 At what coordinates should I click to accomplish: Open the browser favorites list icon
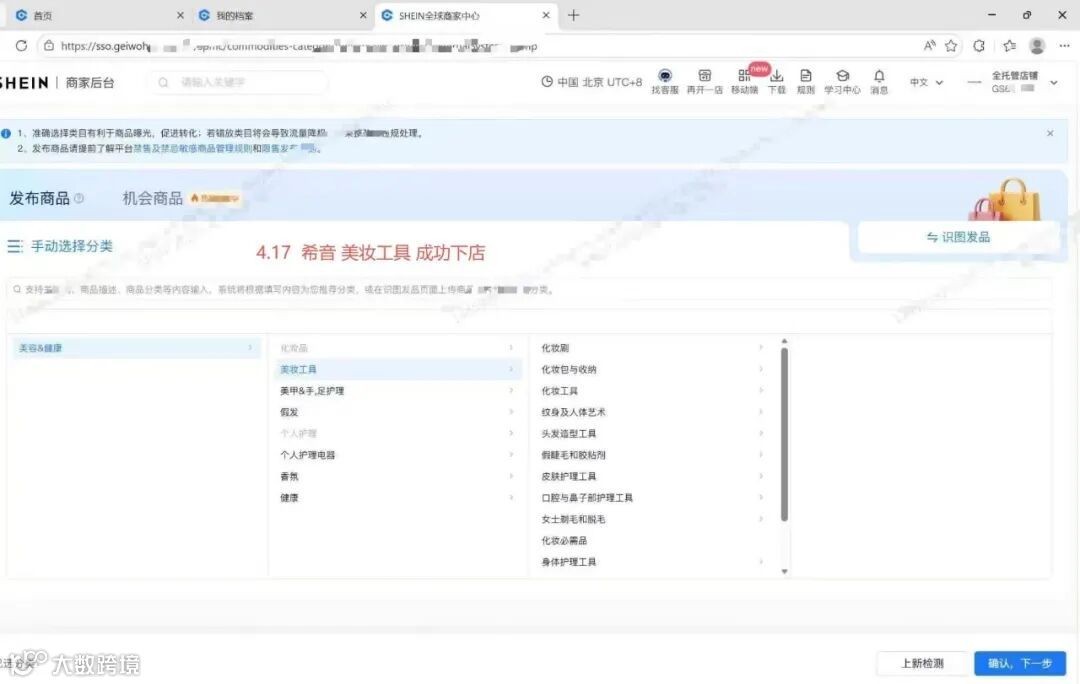tap(1009, 45)
